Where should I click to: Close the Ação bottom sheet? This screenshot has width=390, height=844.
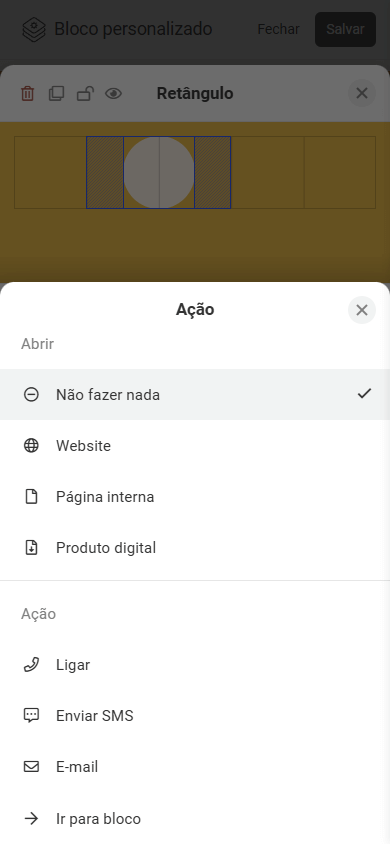click(x=361, y=310)
